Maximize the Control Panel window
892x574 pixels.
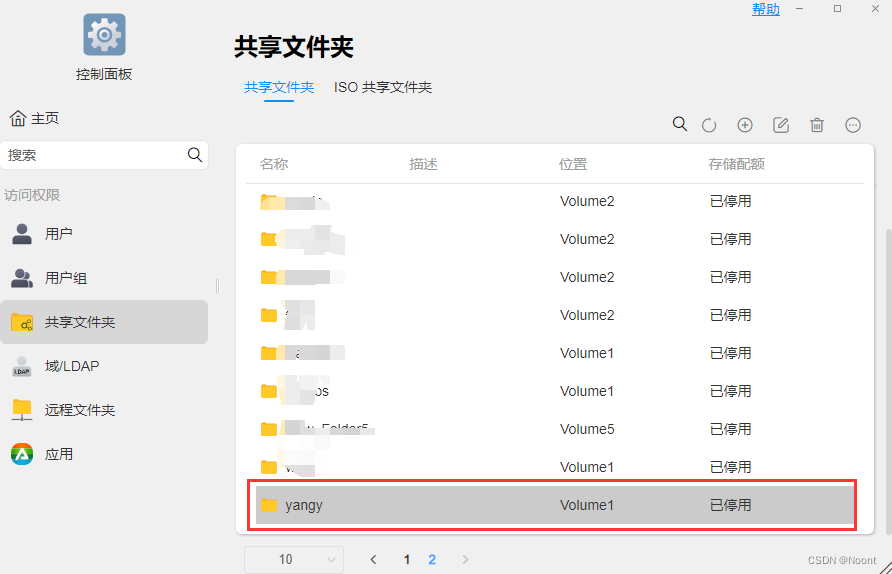[x=837, y=9]
